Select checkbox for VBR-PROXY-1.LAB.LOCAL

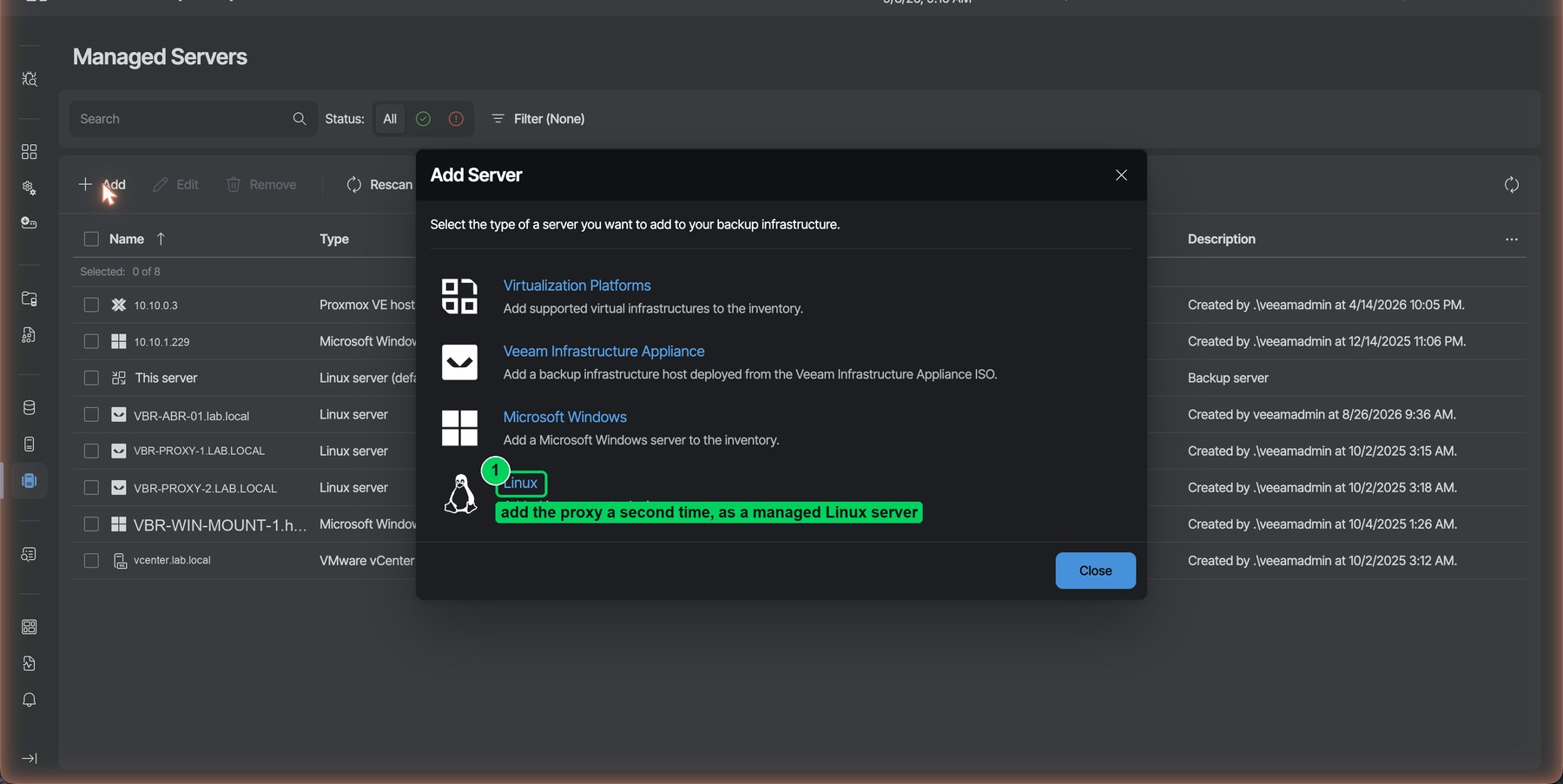coord(91,451)
